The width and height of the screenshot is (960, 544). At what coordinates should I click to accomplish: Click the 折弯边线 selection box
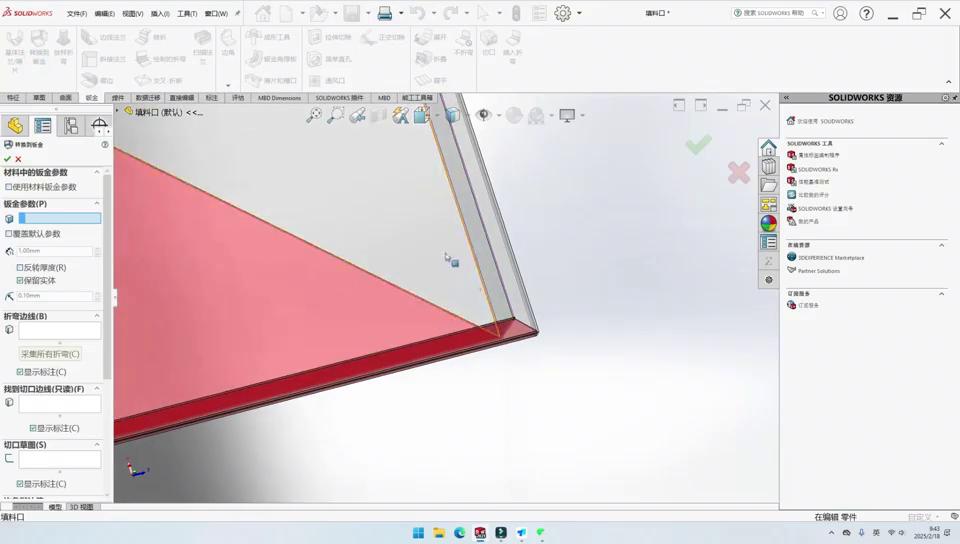pos(59,330)
